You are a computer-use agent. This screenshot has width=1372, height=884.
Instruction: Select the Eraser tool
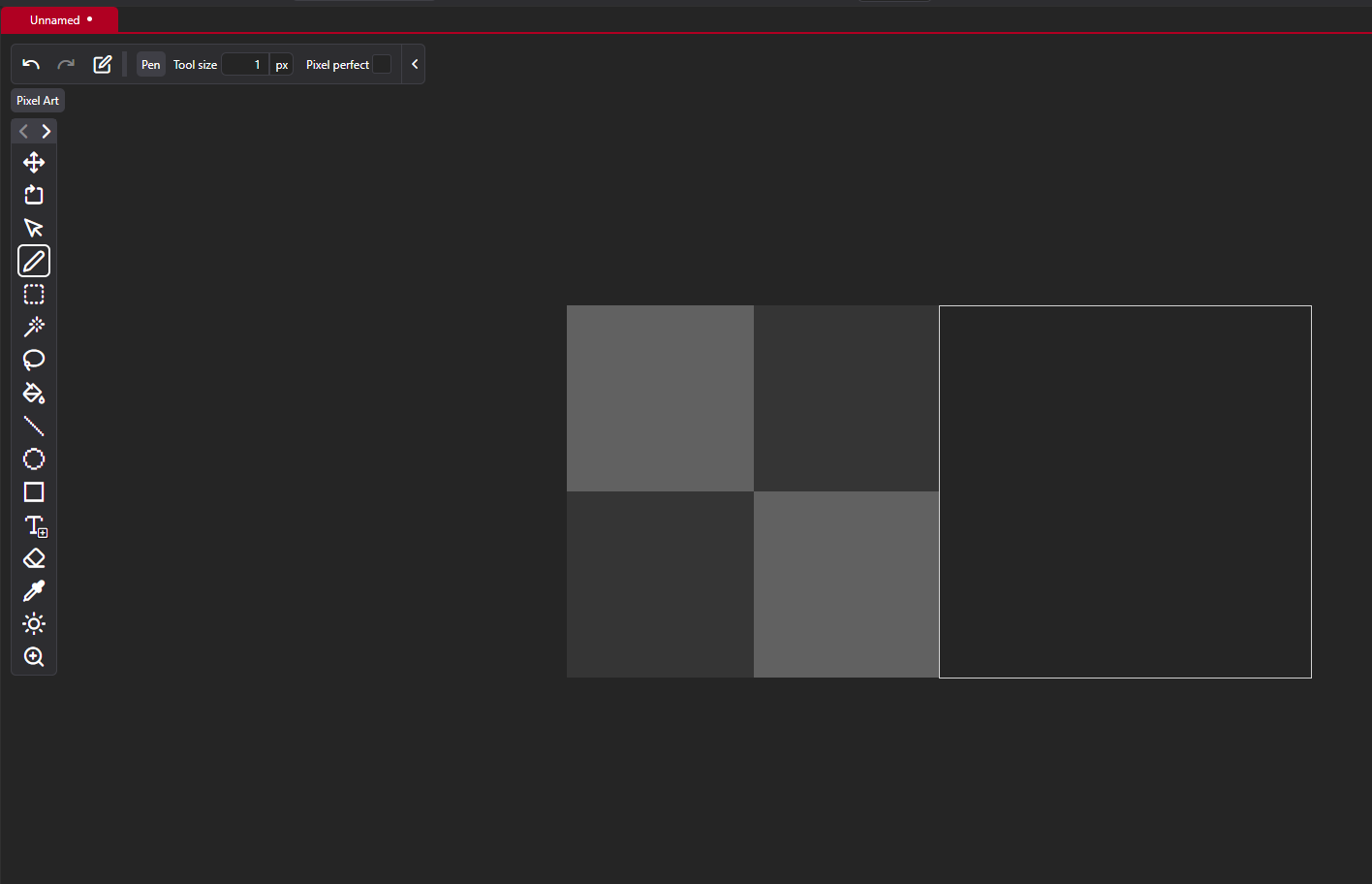(x=34, y=558)
